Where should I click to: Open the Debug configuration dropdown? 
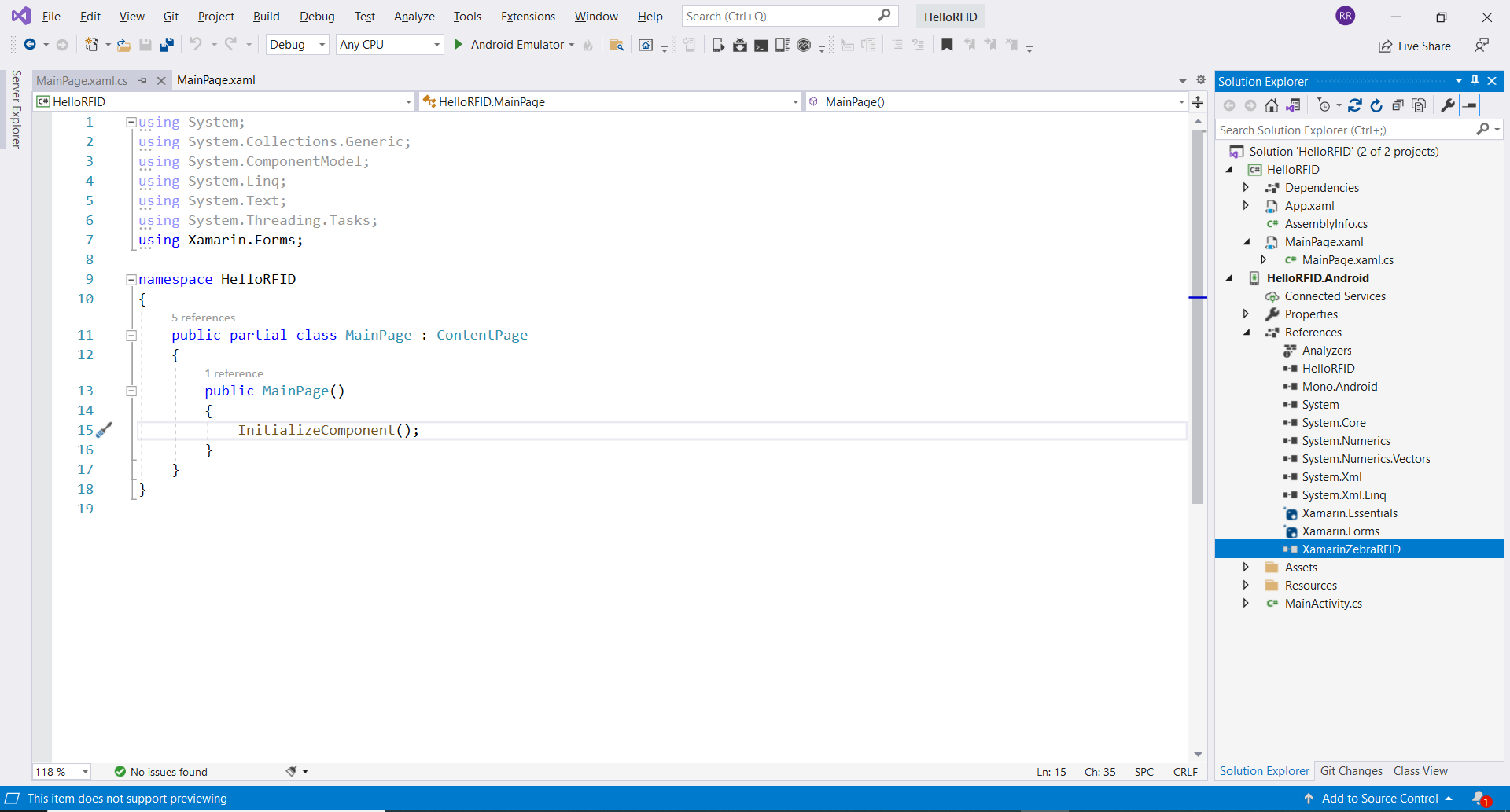tap(297, 45)
